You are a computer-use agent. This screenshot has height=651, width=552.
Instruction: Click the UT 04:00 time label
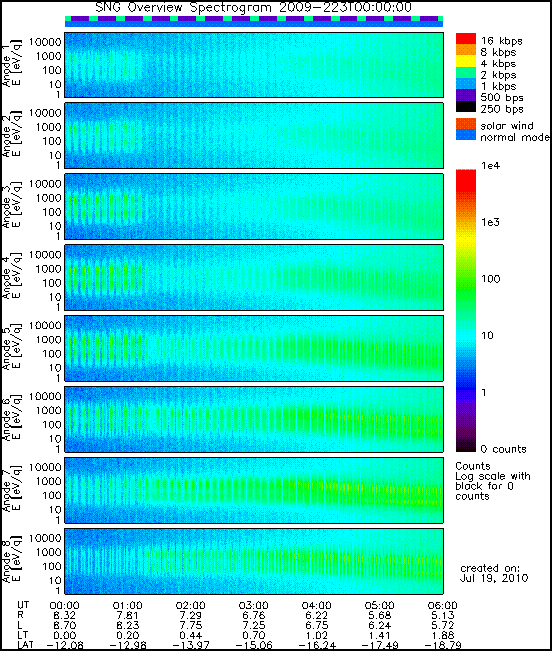tap(317, 606)
